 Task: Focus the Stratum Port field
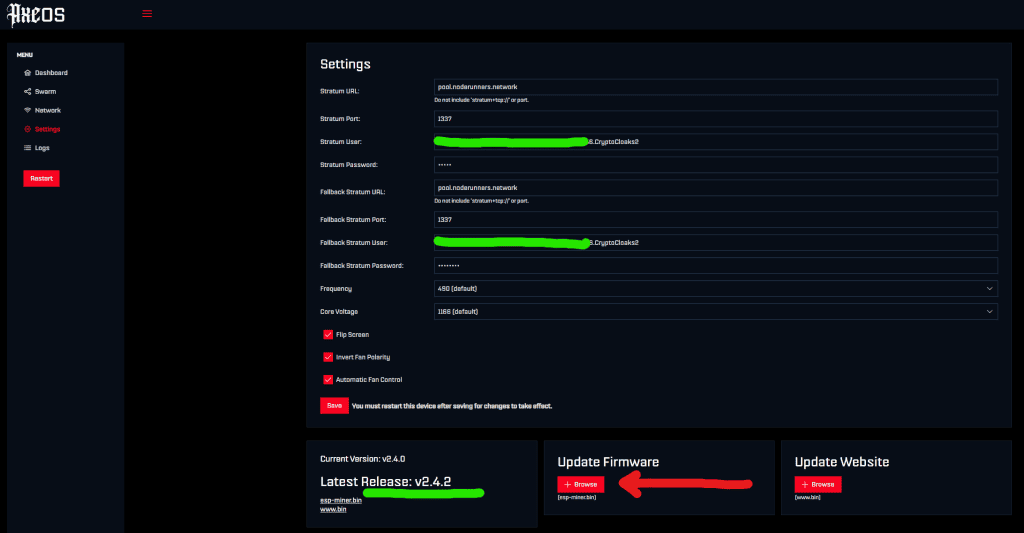pyautogui.click(x=716, y=119)
